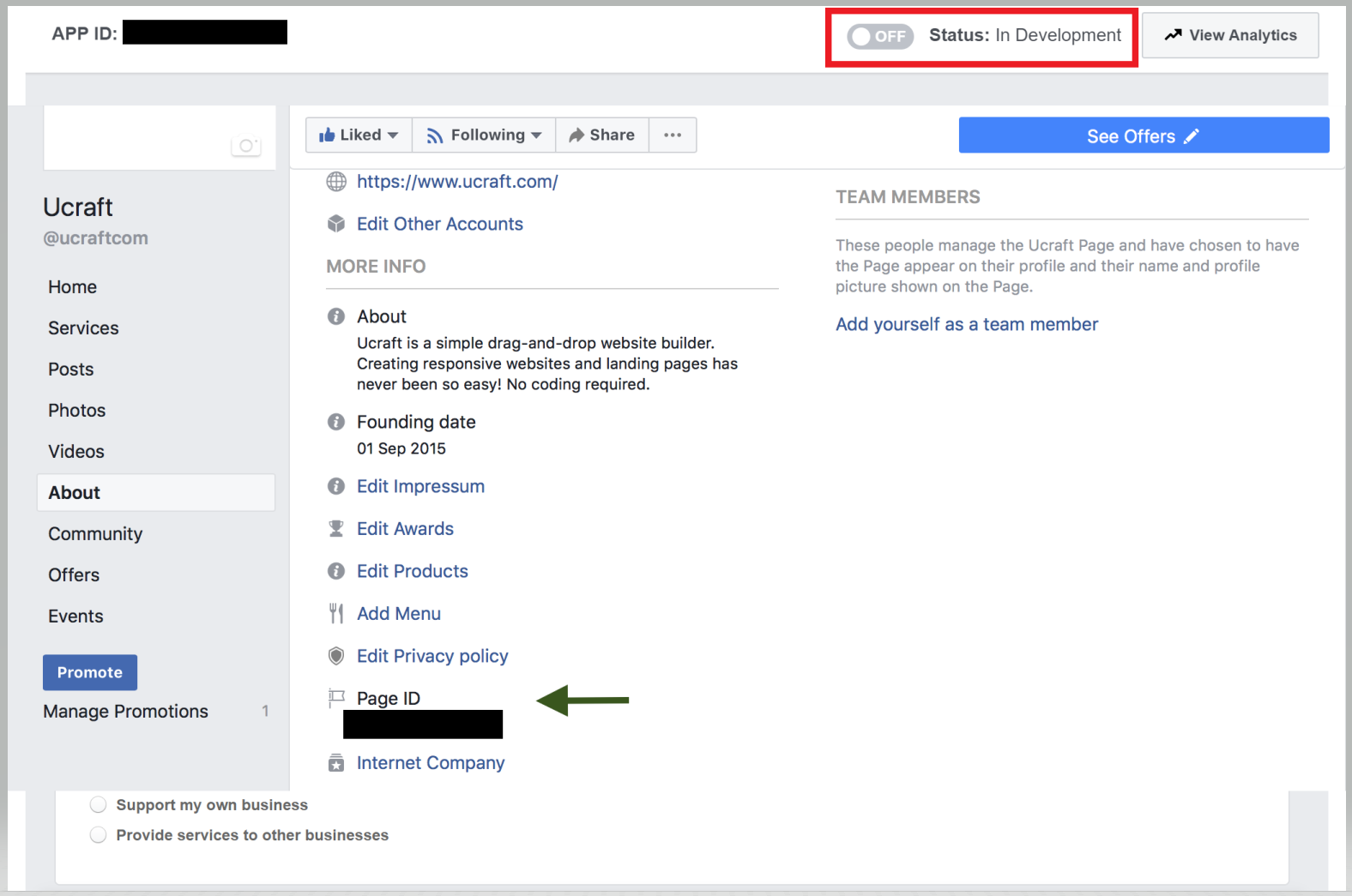The width and height of the screenshot is (1352, 896).
Task: Click the Internet Company category icon
Action: click(x=336, y=763)
